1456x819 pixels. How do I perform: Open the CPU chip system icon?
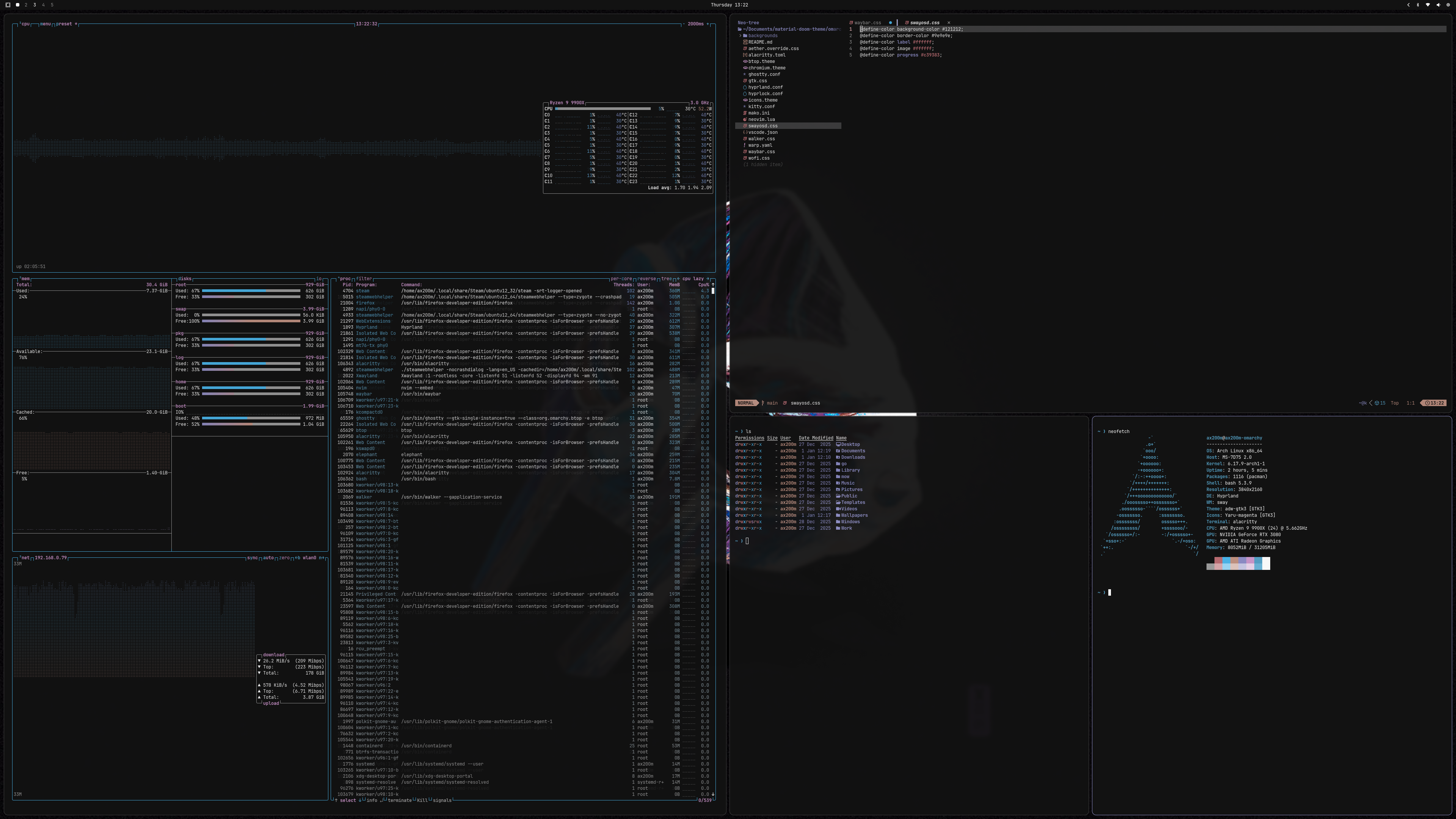pos(1448,5)
